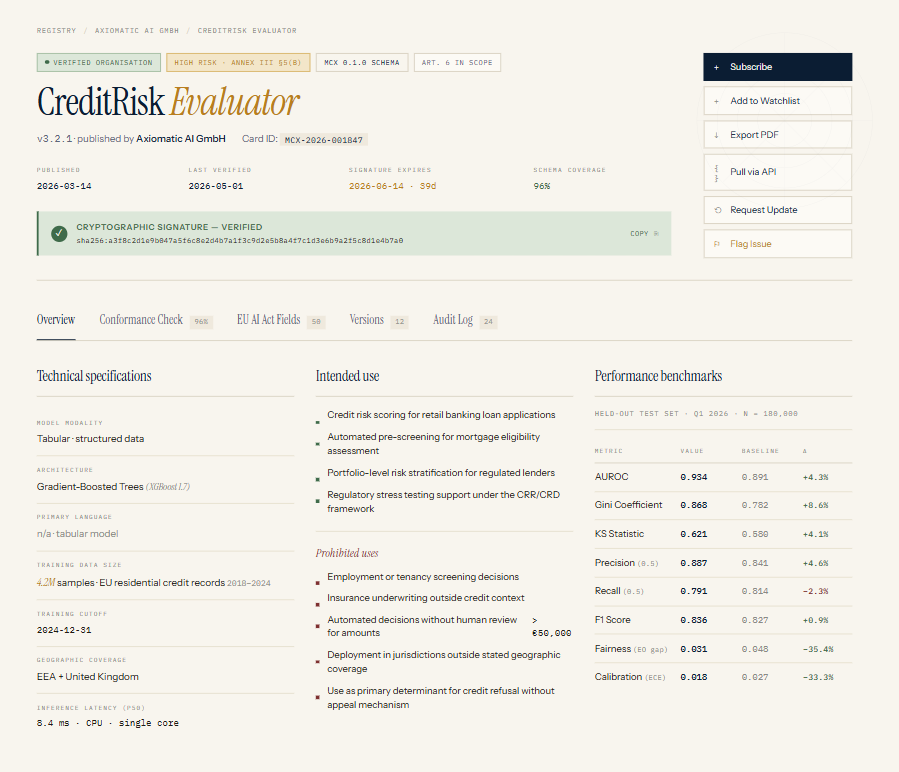Click the published date 2026-03-14
The image size is (899, 772).
coord(64,186)
